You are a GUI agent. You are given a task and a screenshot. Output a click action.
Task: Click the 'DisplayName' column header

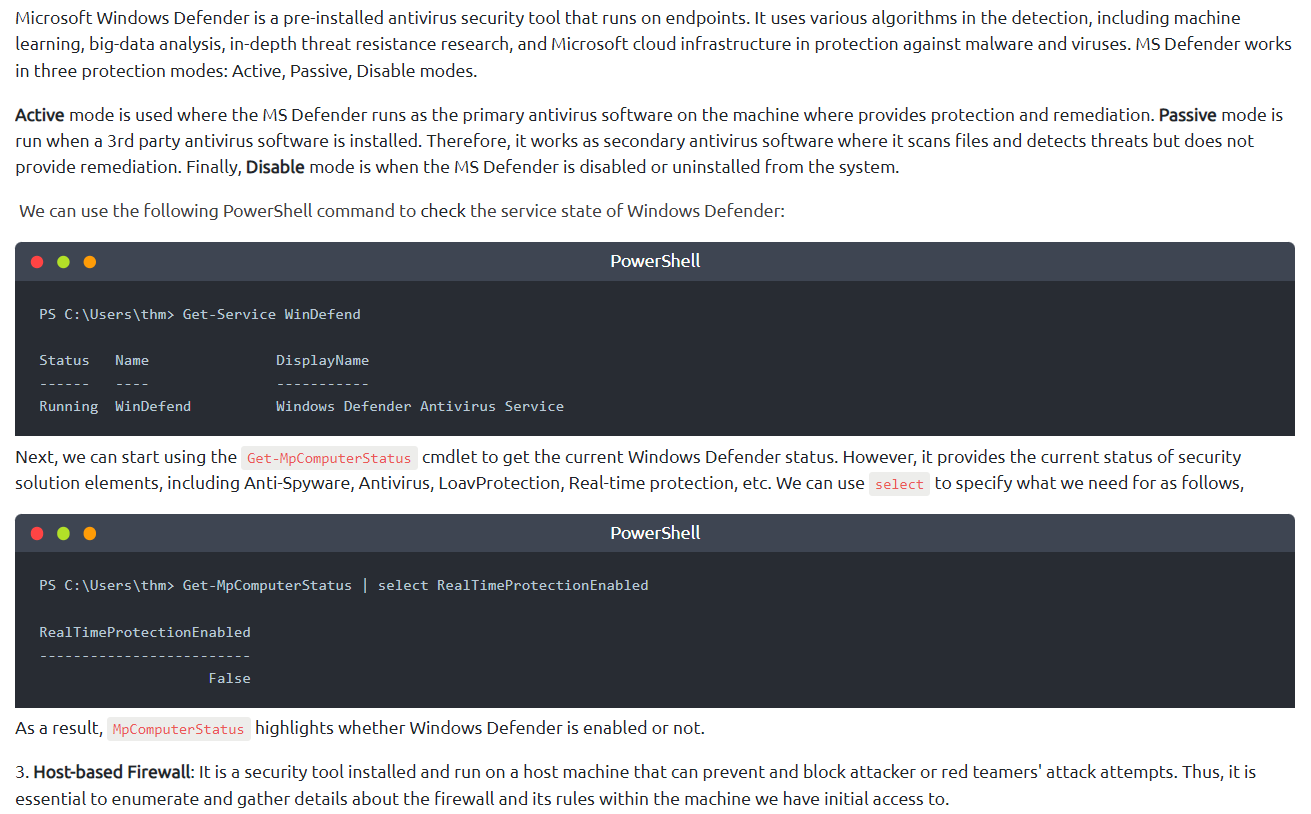click(322, 360)
